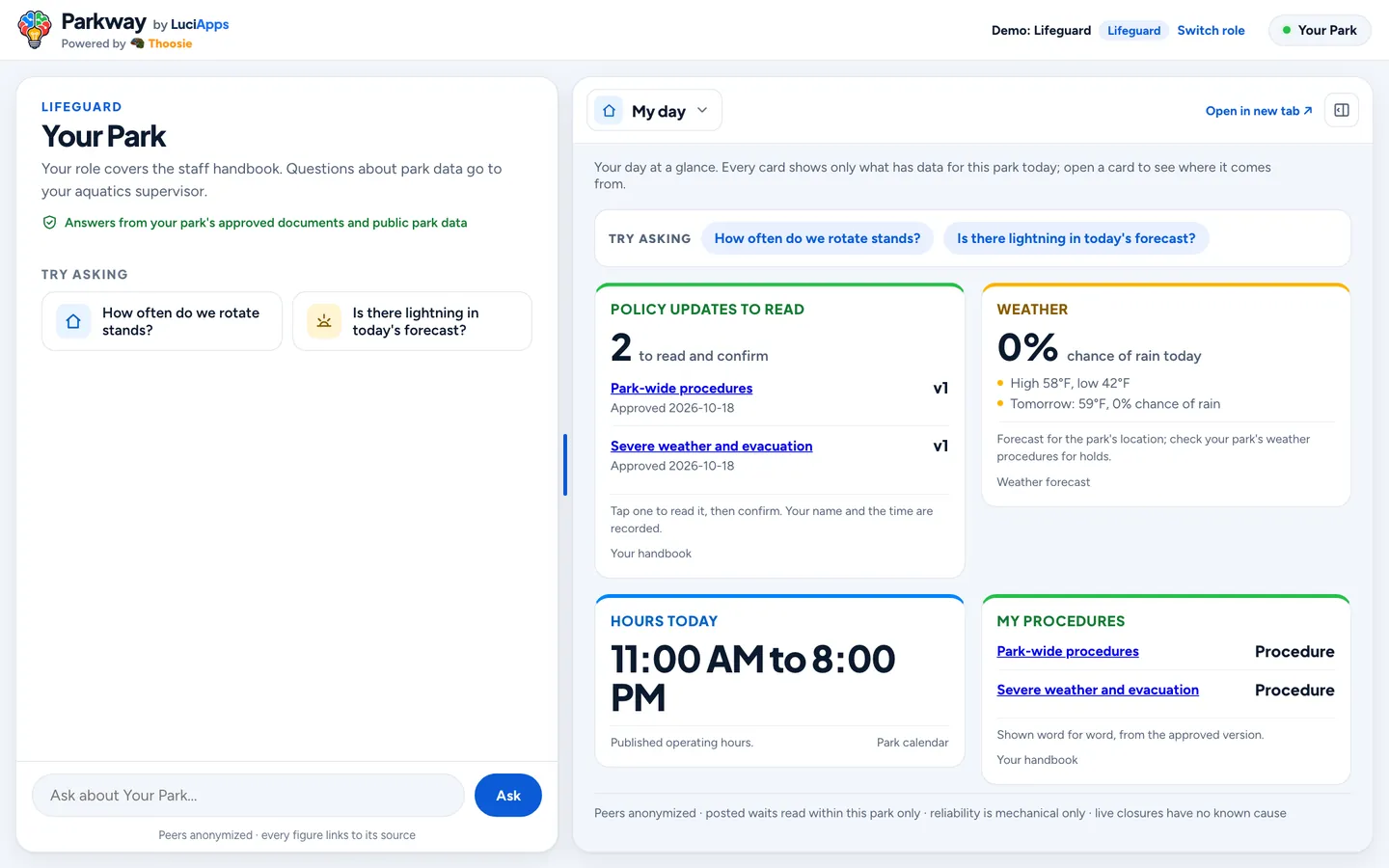The image size is (1389, 868).
Task: Click the house icon on rotate stands suggestion
Action: point(73,321)
